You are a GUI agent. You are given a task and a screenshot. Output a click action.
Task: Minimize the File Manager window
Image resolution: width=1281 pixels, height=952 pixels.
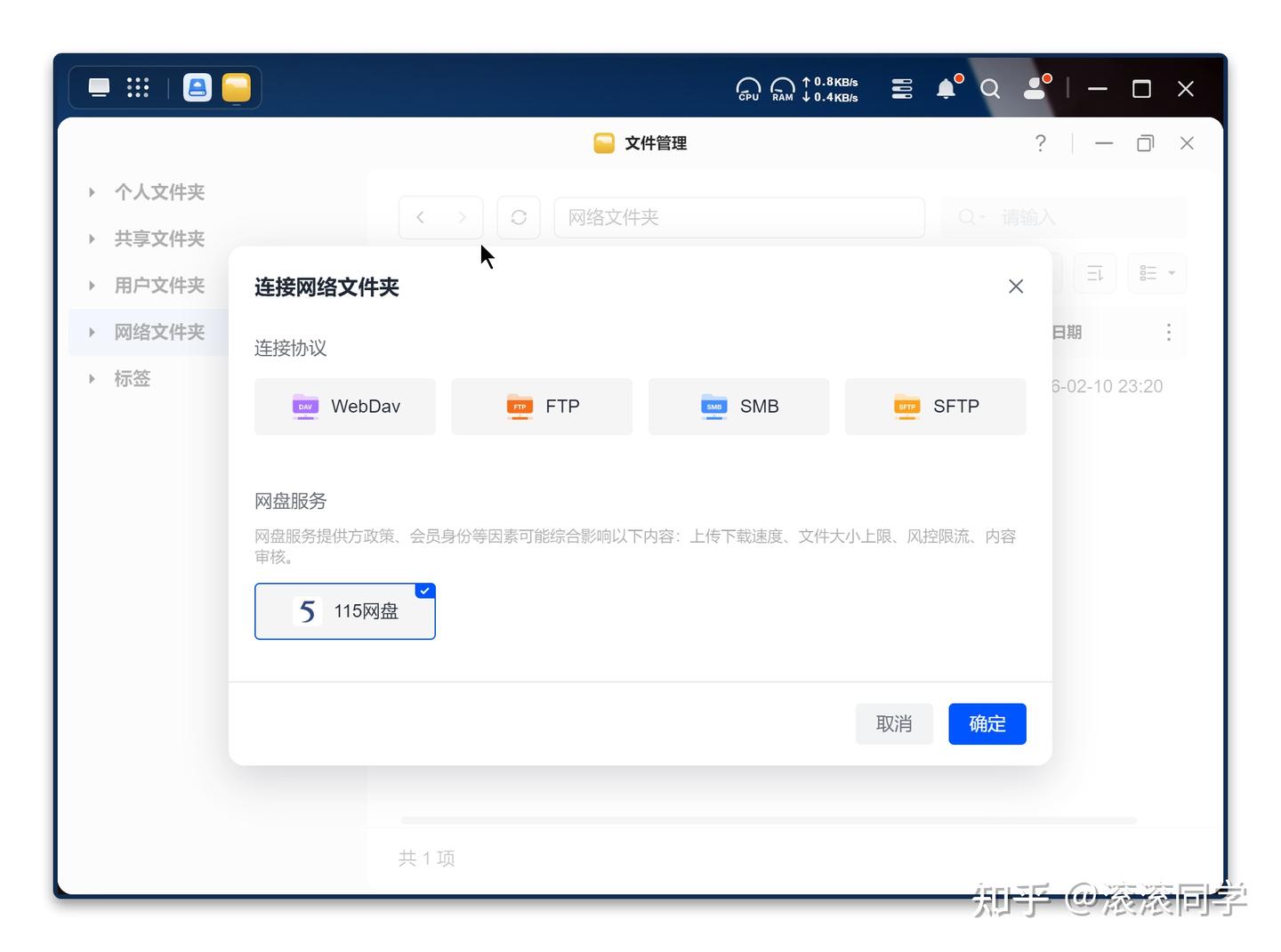click(1104, 143)
